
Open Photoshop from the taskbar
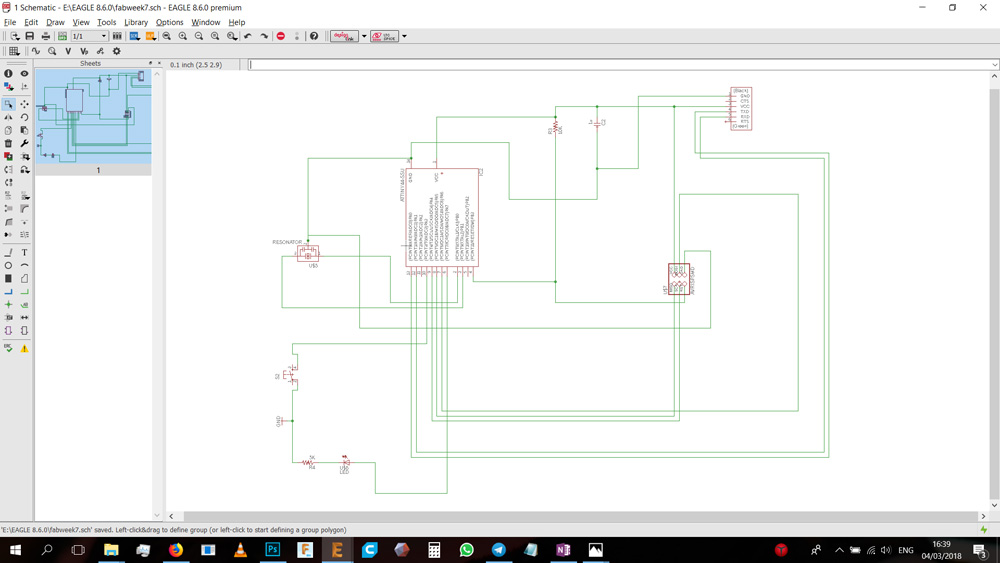(x=272, y=550)
